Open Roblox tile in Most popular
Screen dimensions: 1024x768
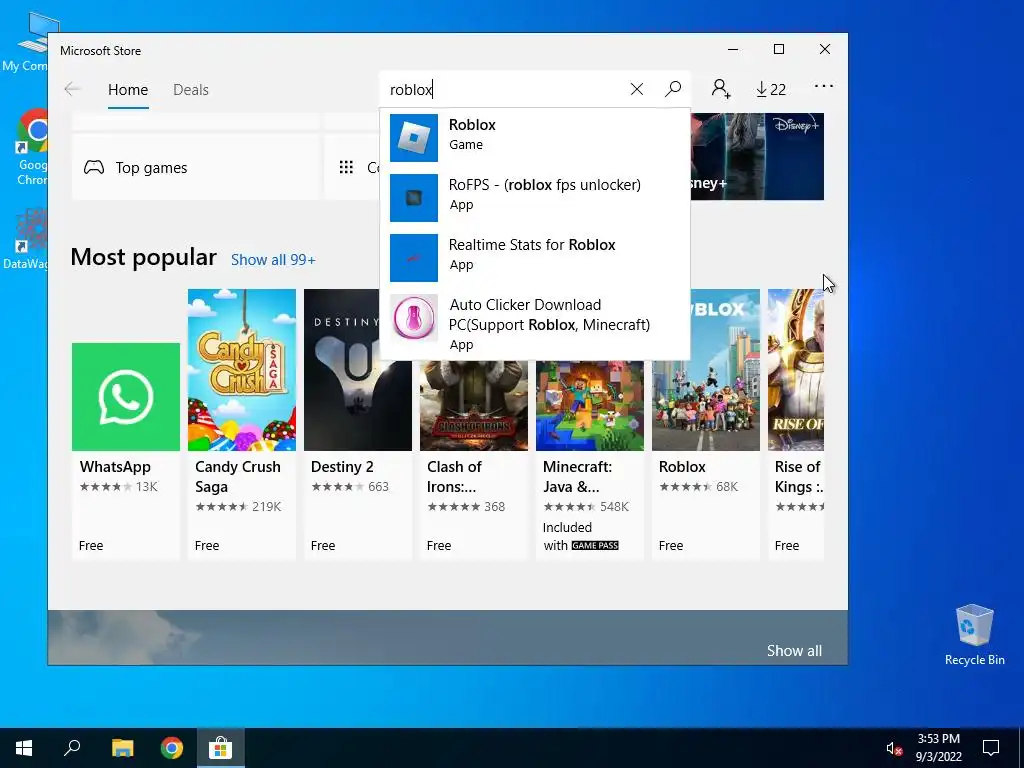click(706, 424)
